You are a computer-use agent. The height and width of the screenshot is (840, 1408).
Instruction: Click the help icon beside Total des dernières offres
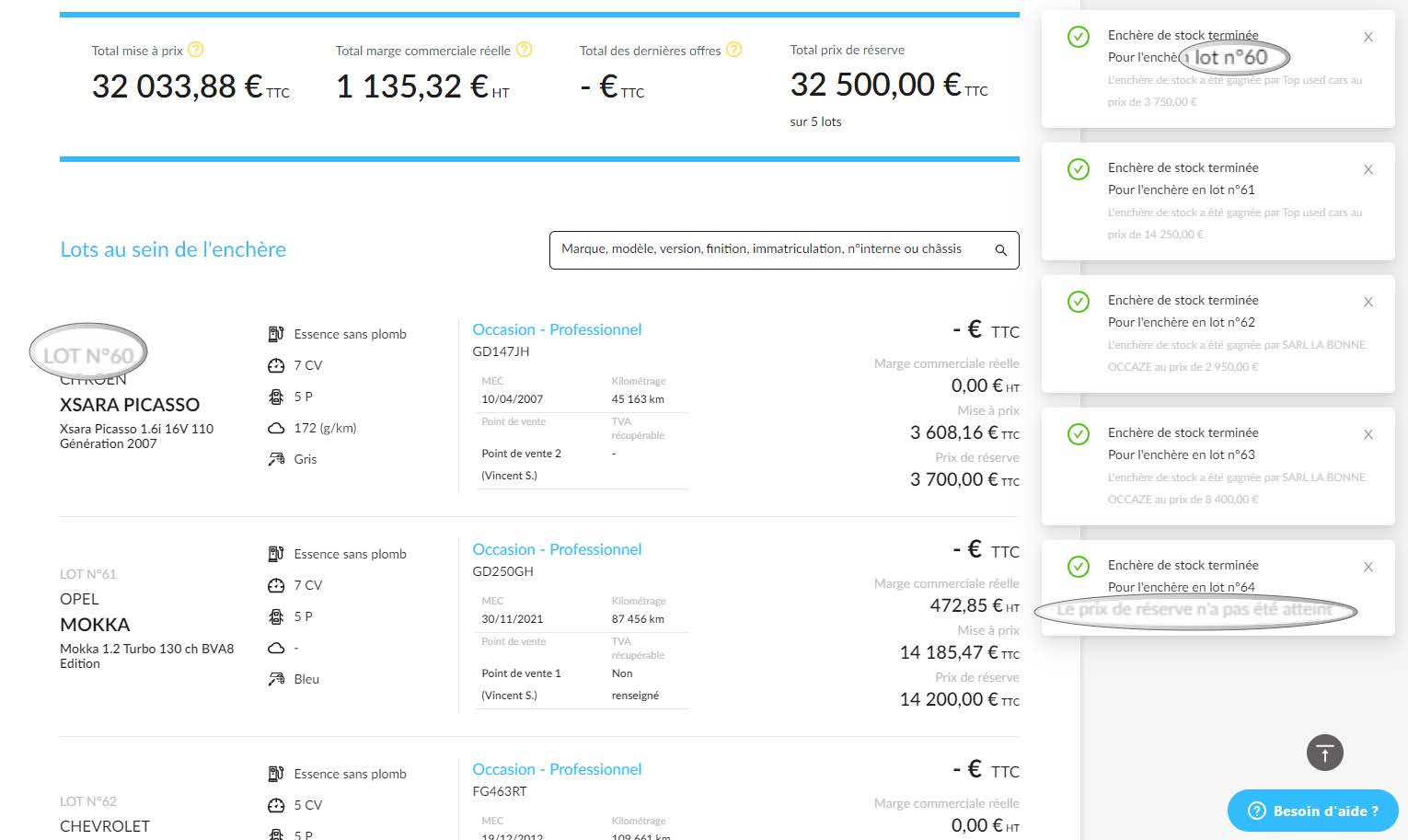(x=733, y=50)
